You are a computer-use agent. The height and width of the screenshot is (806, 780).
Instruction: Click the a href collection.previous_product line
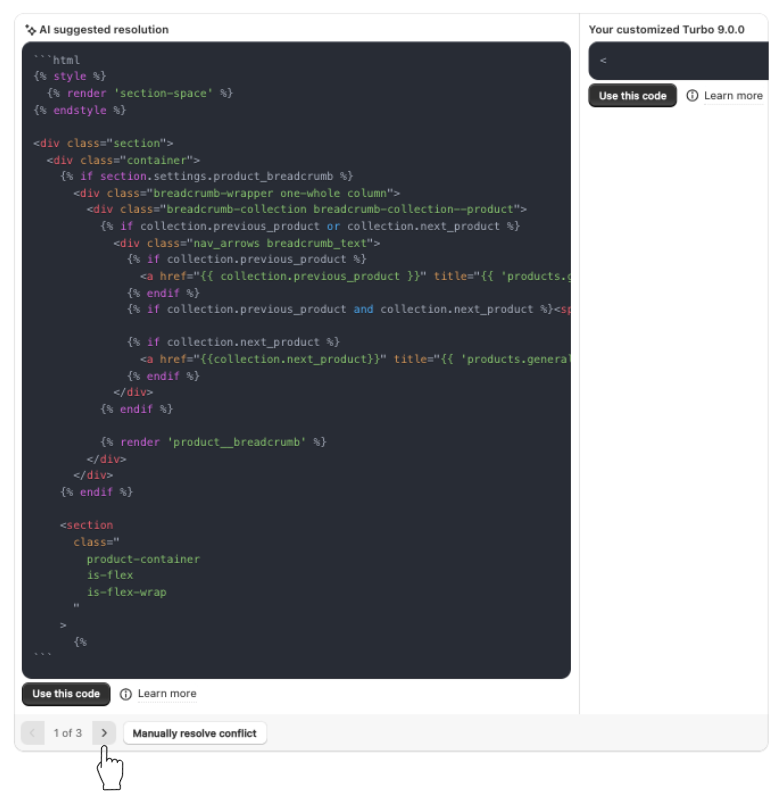[x=355, y=276]
